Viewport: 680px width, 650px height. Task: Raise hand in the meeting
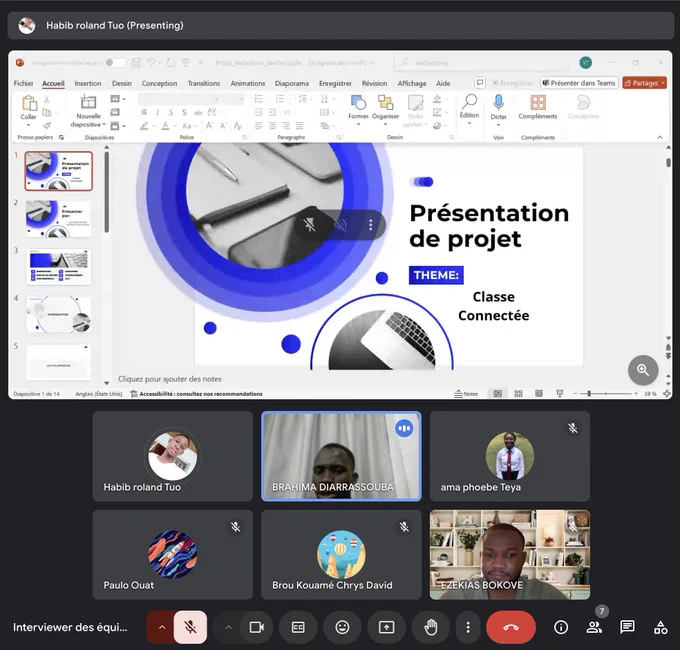(x=431, y=627)
